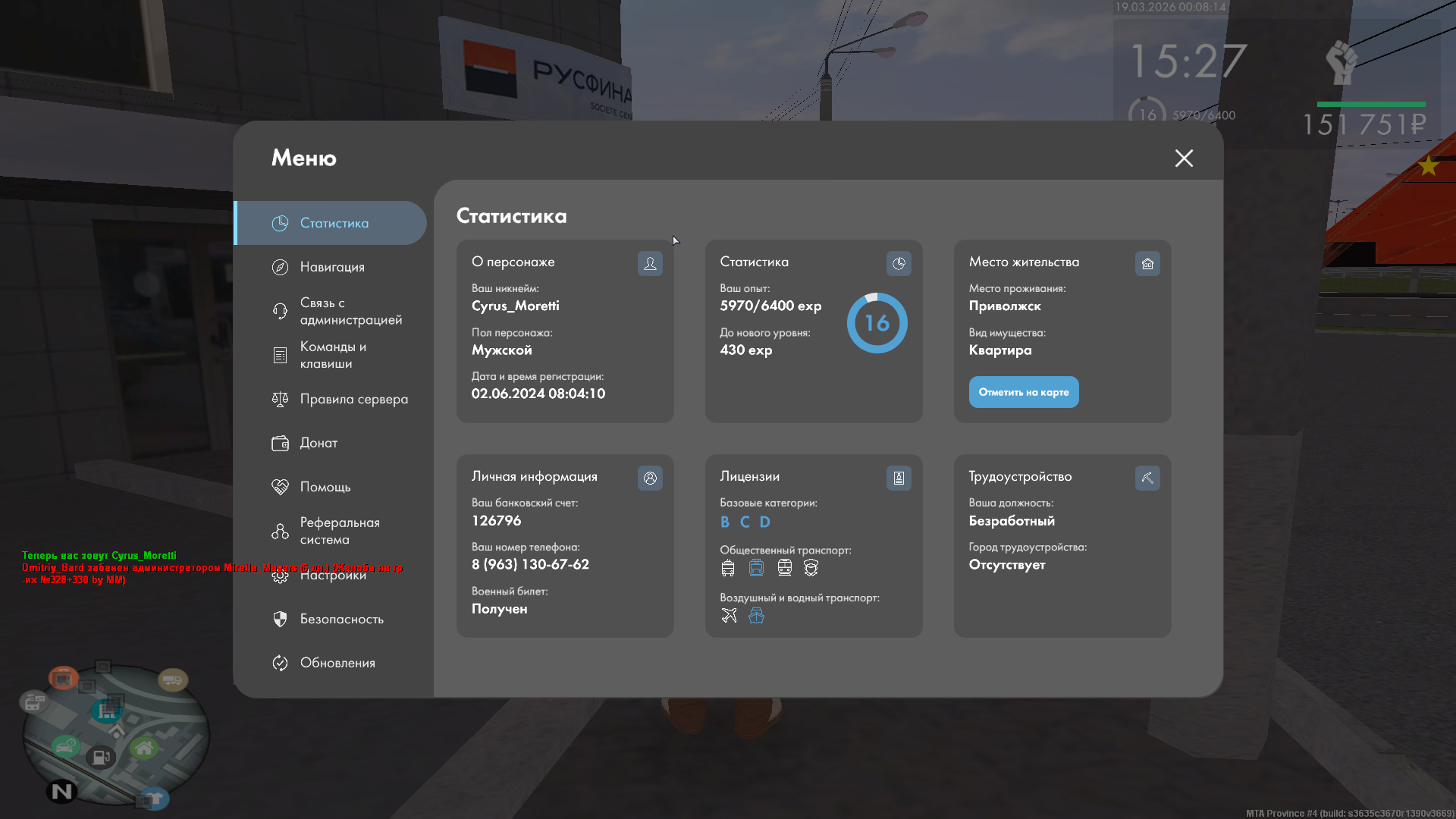The image size is (1456, 819).
Task: Click the house icon in Место жительства card
Action: tap(1147, 263)
